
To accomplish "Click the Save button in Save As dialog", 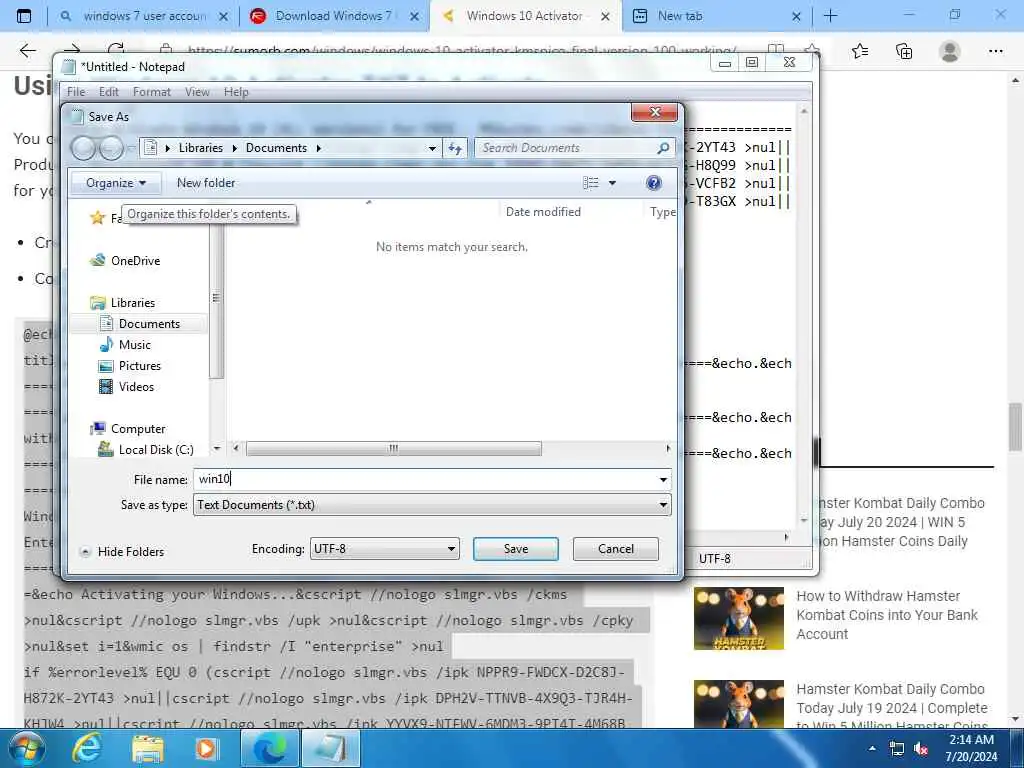I will click(x=515, y=549).
